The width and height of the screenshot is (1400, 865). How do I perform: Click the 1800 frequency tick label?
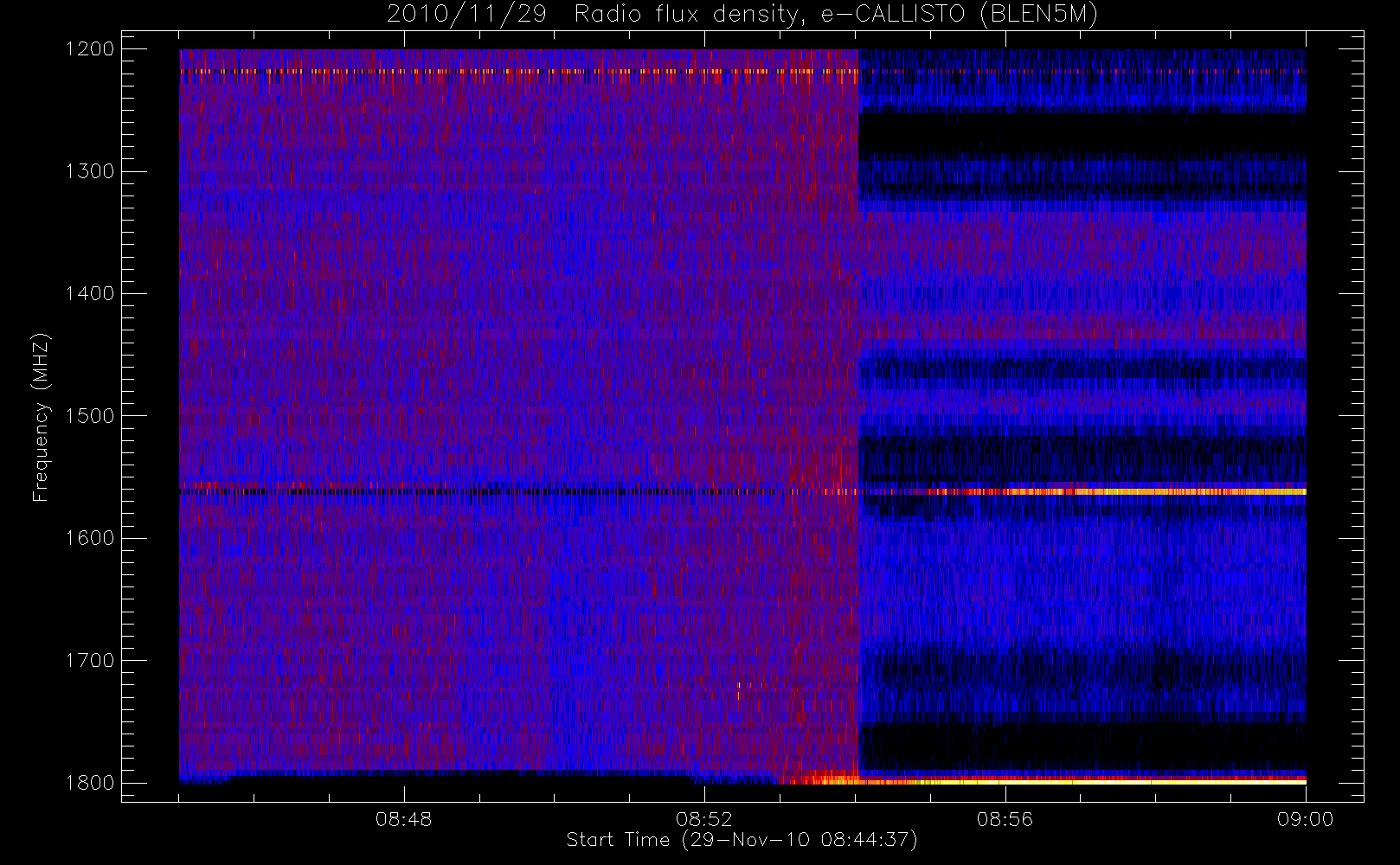tap(90, 783)
